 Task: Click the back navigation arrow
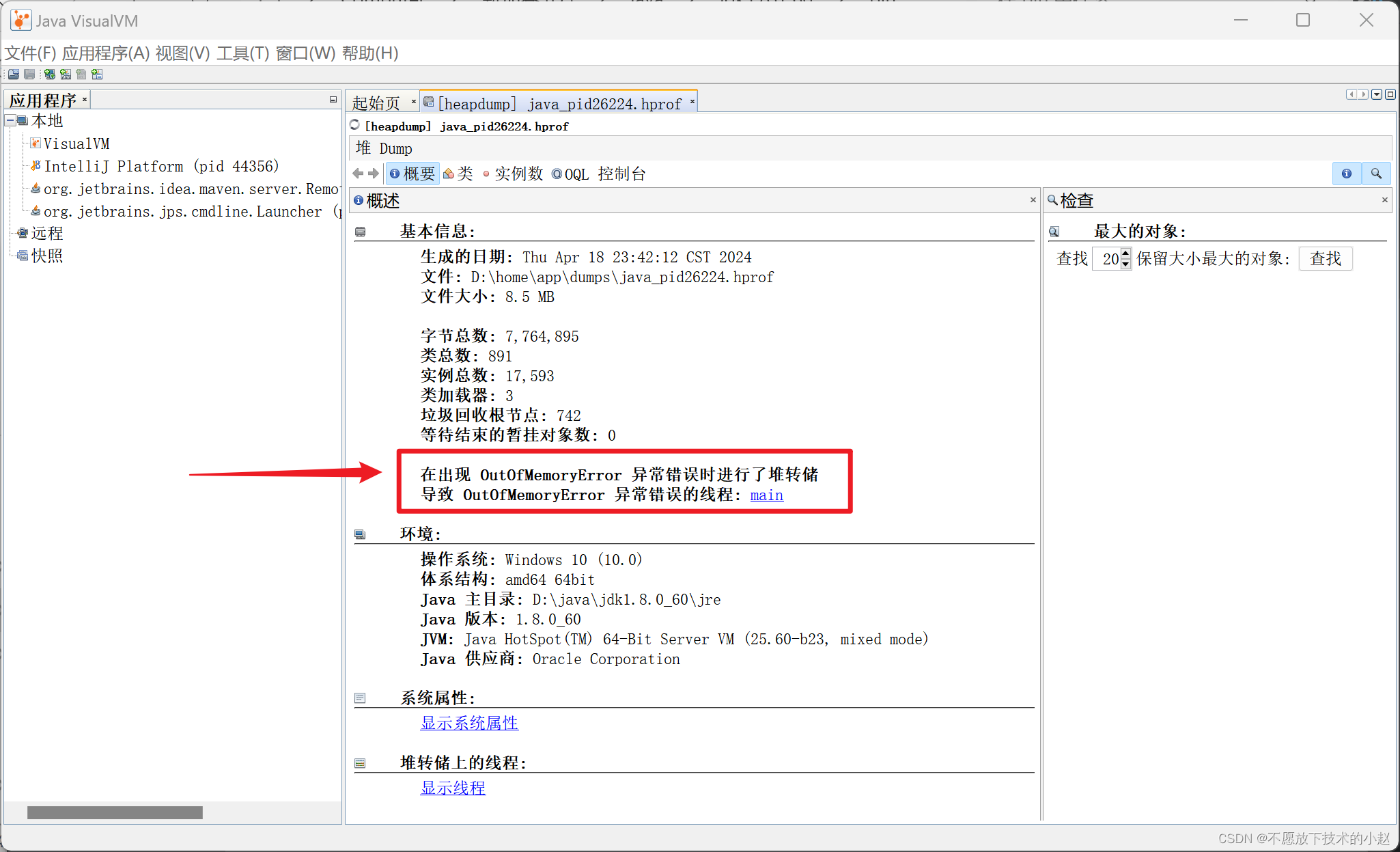pyautogui.click(x=358, y=174)
